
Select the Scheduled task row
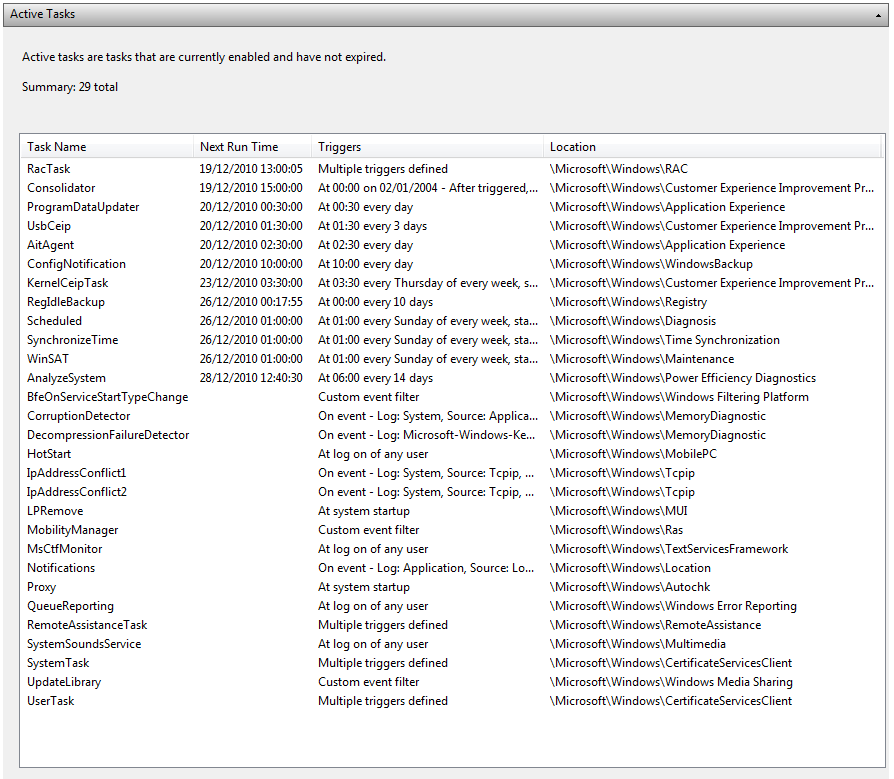(x=452, y=321)
